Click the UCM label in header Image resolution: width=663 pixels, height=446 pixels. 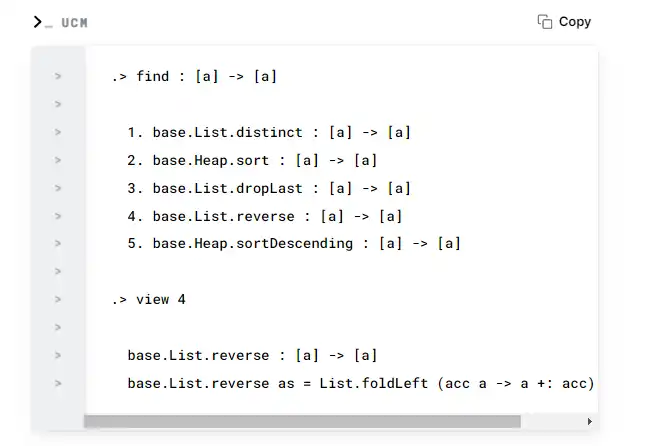pyautogui.click(x=75, y=23)
